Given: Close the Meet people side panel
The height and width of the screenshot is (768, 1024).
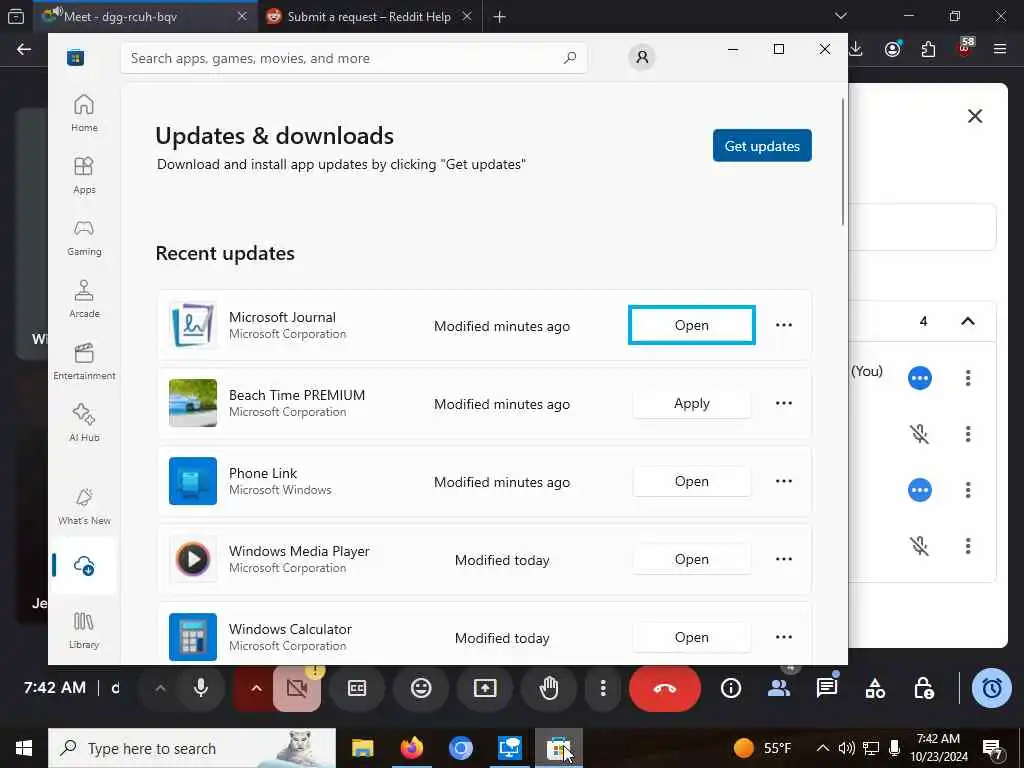Looking at the screenshot, I should 975,116.
